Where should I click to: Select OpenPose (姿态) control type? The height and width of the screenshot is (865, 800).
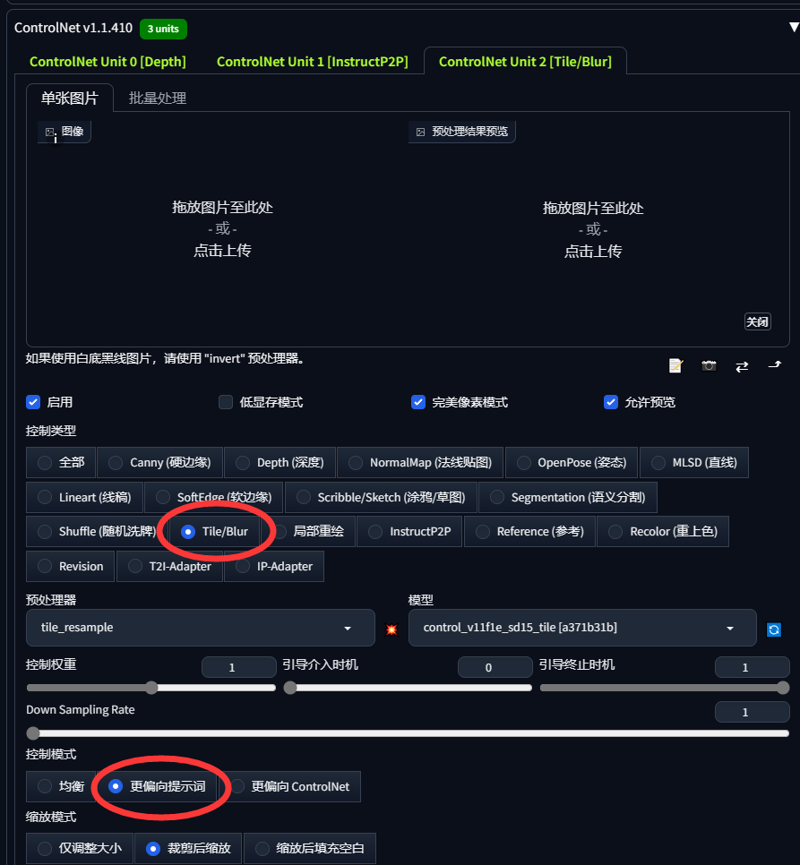(572, 462)
